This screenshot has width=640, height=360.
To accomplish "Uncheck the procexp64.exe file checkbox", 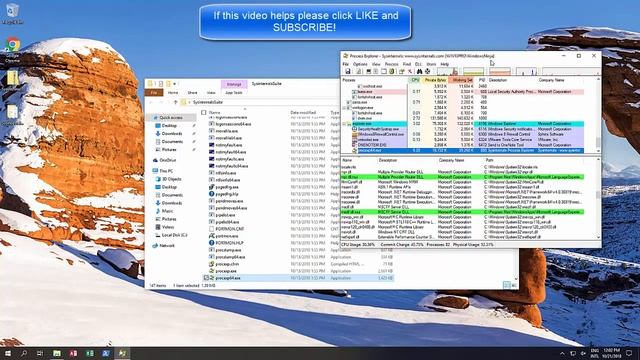I will [x=207, y=278].
